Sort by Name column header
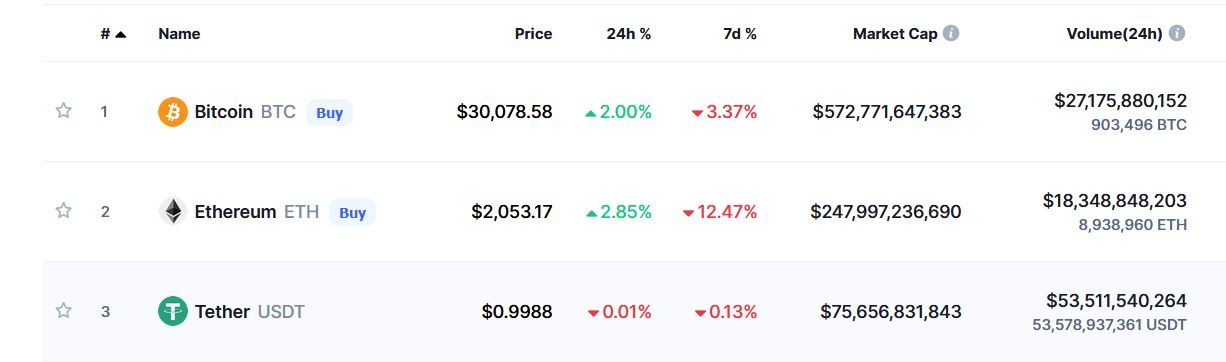Viewport: 1226px width, 362px height. coord(179,33)
